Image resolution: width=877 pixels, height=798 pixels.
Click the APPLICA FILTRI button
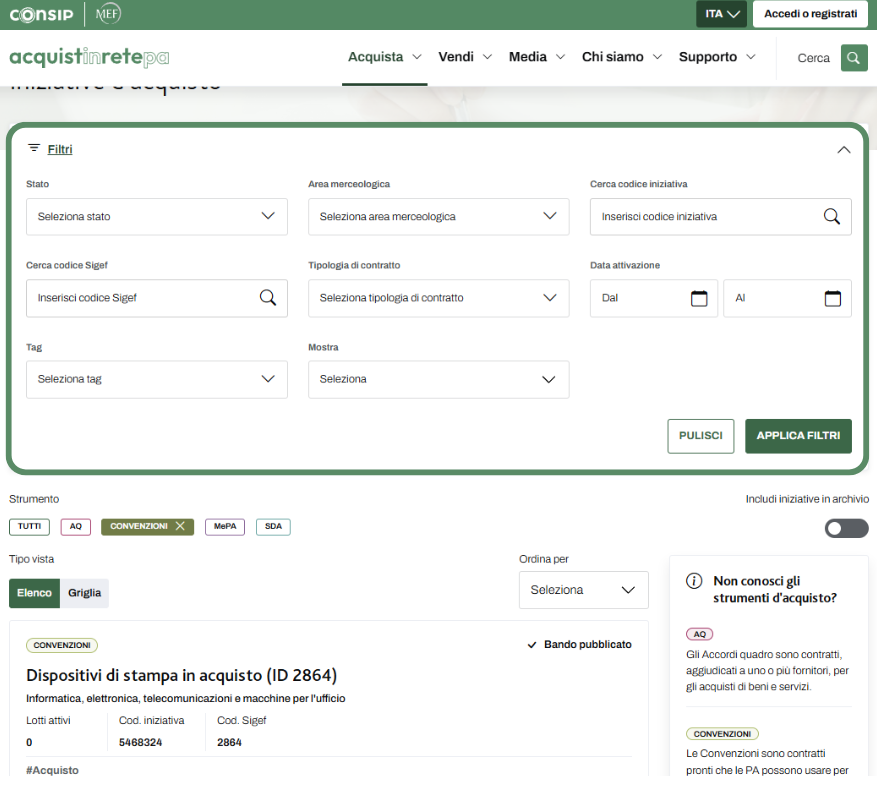tap(798, 436)
